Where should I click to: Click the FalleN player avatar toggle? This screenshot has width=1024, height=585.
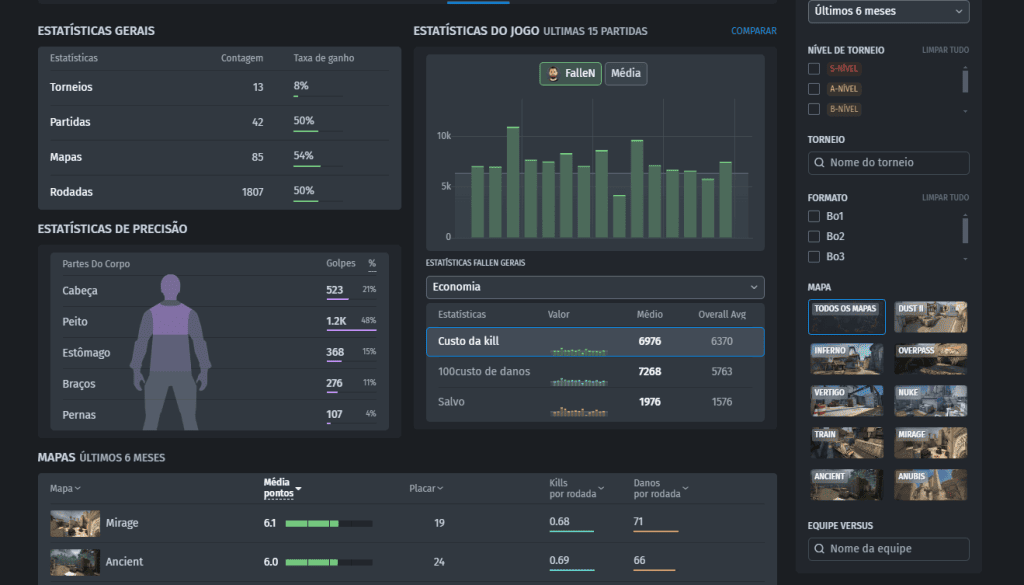[570, 74]
